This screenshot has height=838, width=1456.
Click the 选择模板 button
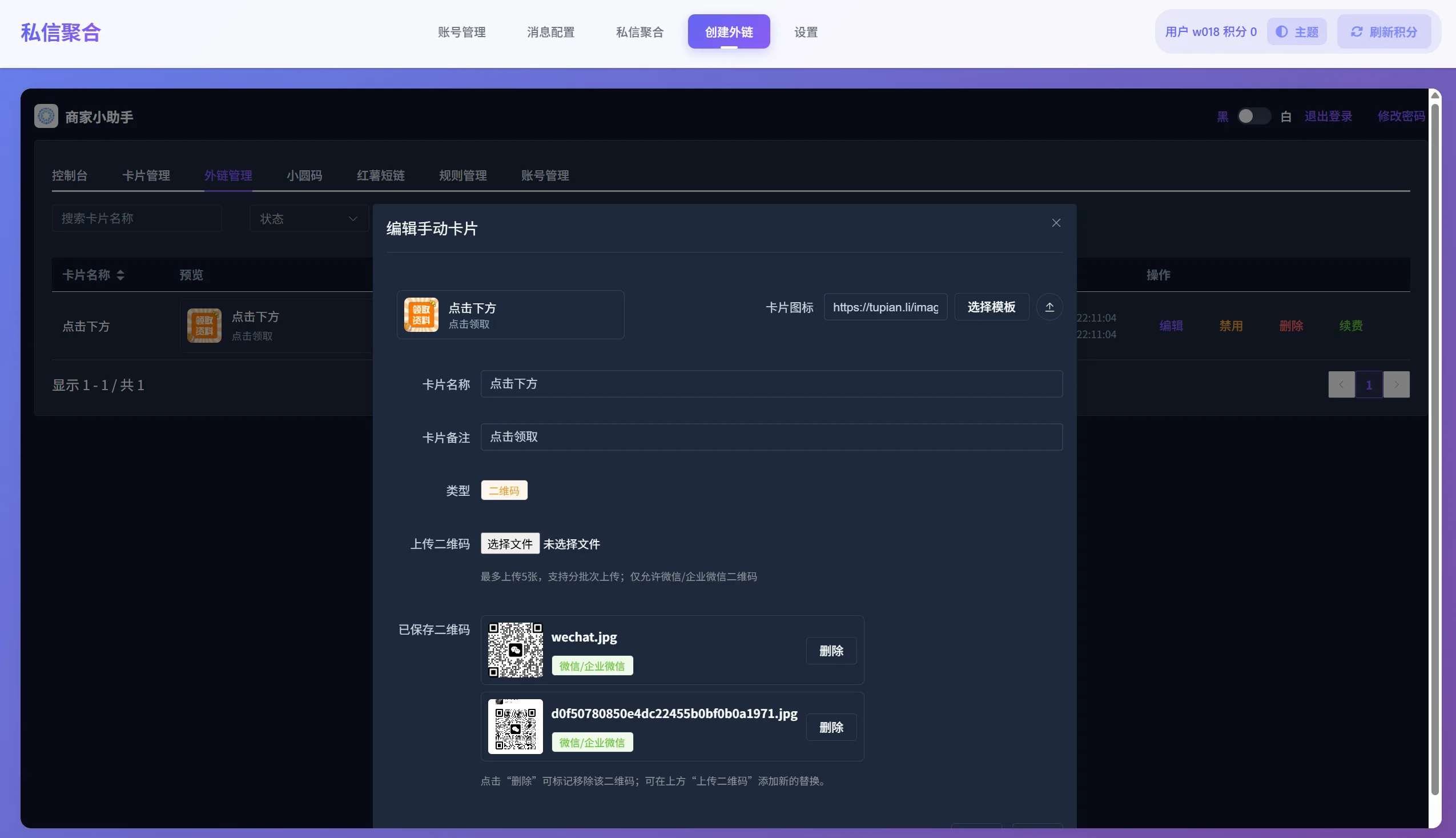991,307
